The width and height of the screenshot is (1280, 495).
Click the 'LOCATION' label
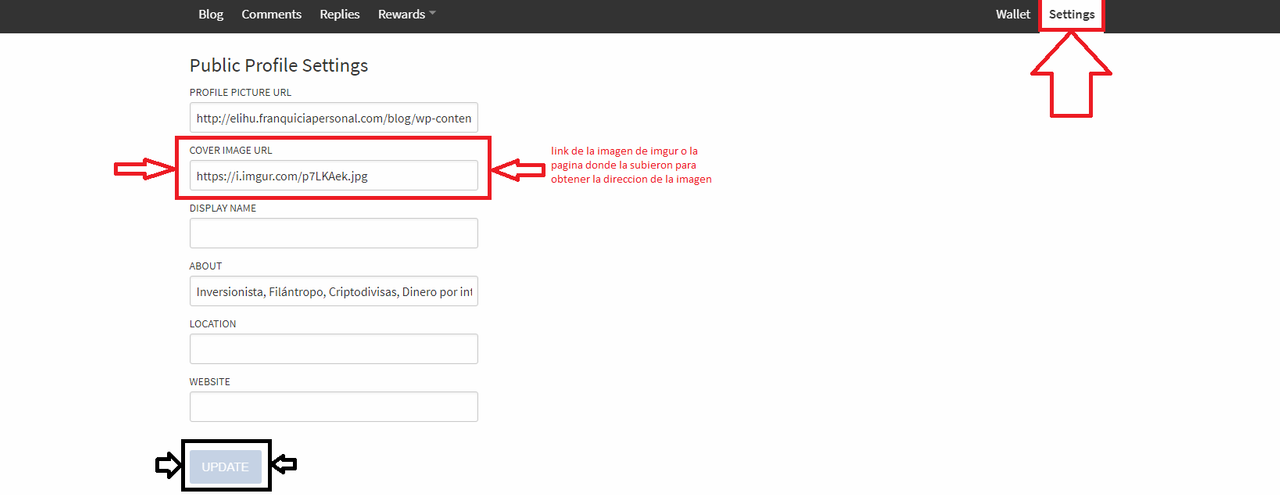tap(213, 324)
